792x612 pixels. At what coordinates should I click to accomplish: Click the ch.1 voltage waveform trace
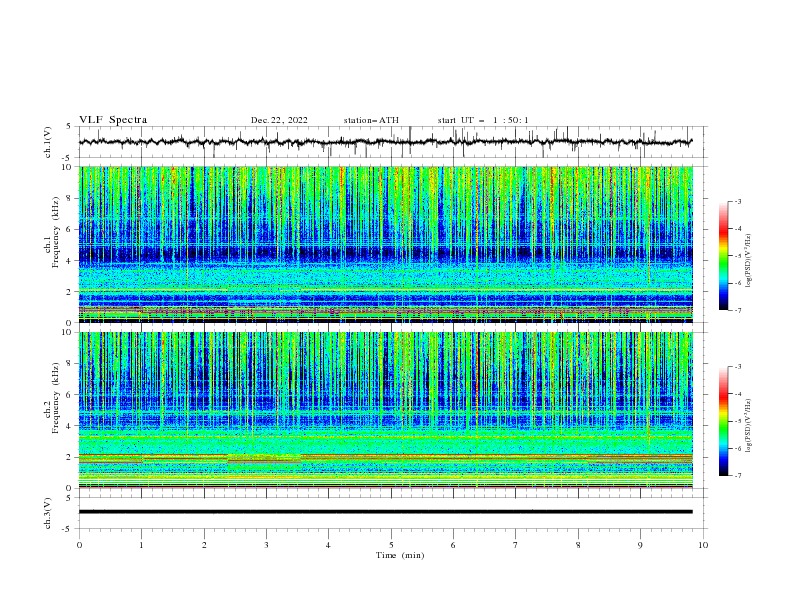point(385,142)
